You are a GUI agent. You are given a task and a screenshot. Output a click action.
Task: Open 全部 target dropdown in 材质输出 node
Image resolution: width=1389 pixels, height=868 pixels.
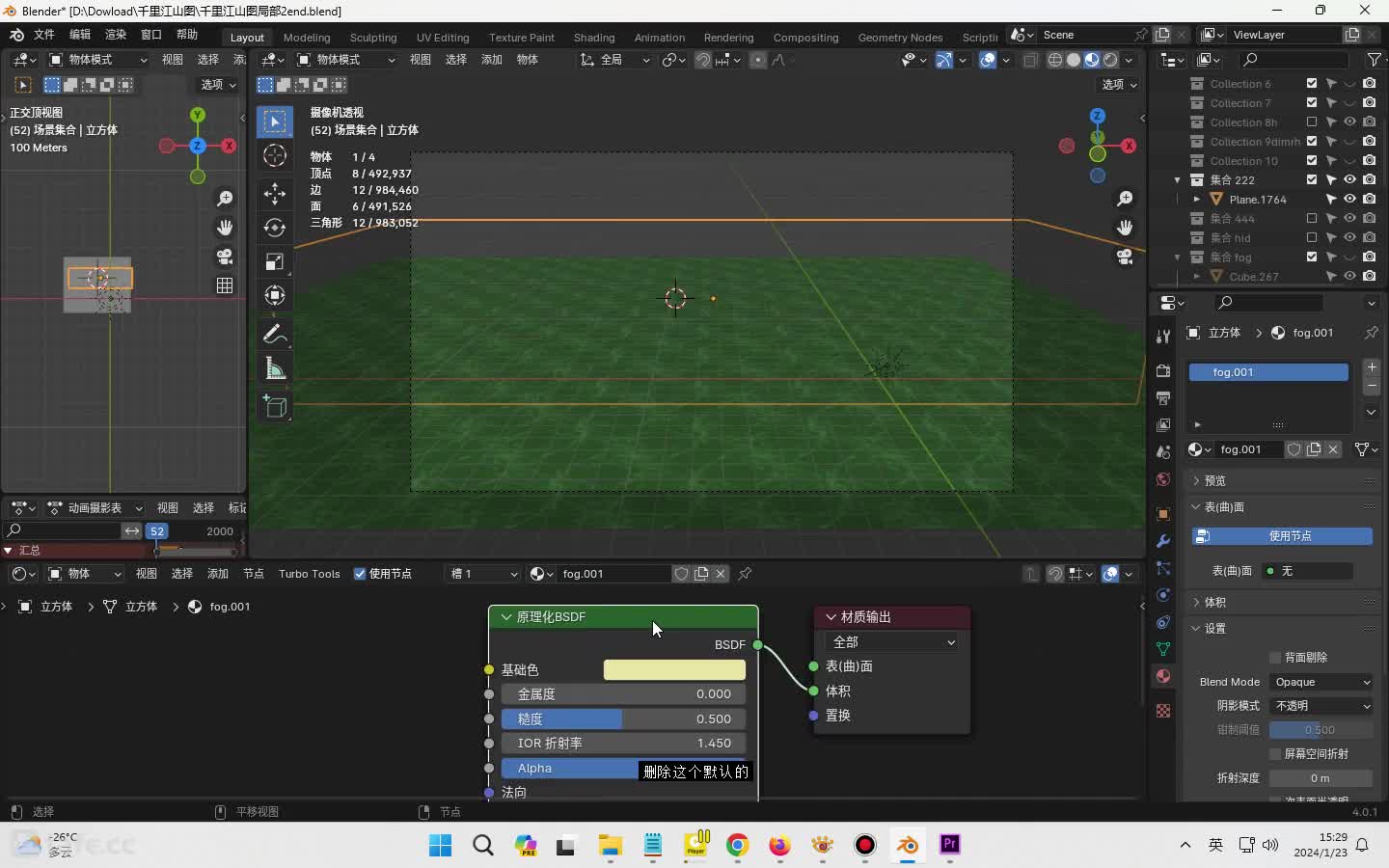pyautogui.click(x=892, y=642)
